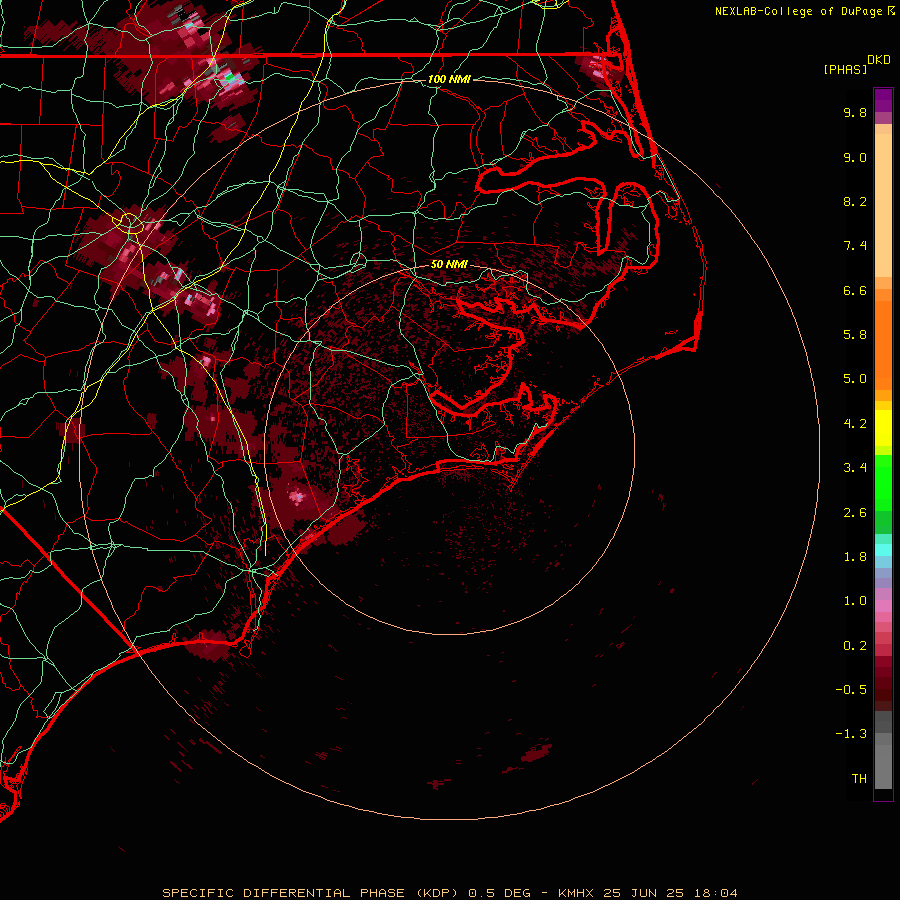The height and width of the screenshot is (900, 900).
Task: Click the 9.8 value on the color scale
Action: (x=855, y=112)
